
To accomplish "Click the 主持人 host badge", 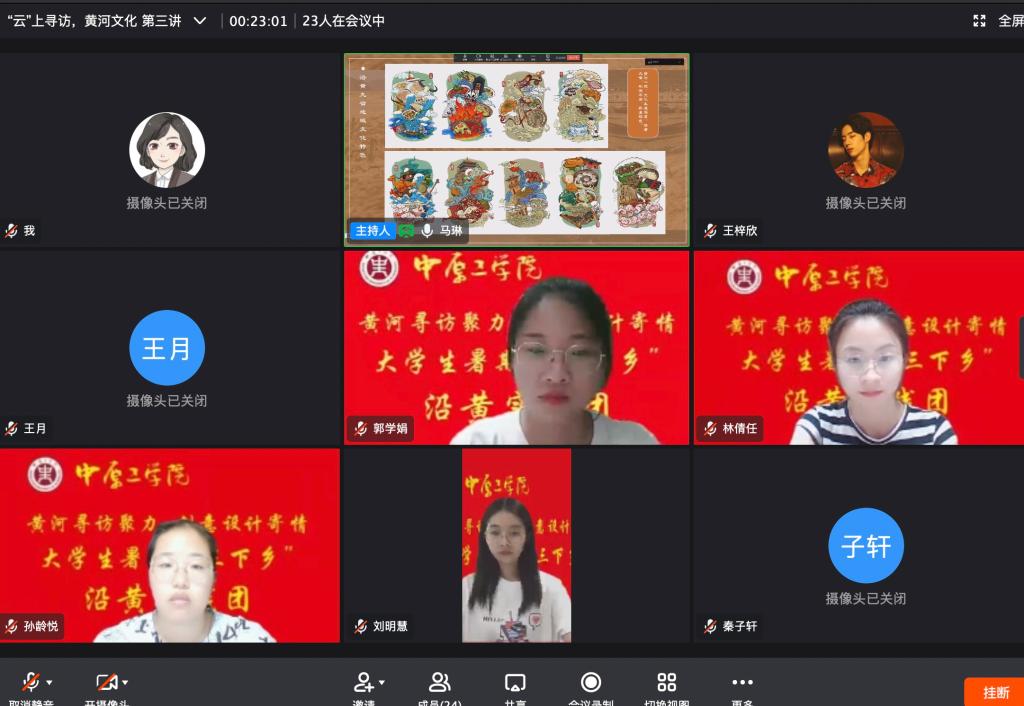I will pyautogui.click(x=371, y=231).
